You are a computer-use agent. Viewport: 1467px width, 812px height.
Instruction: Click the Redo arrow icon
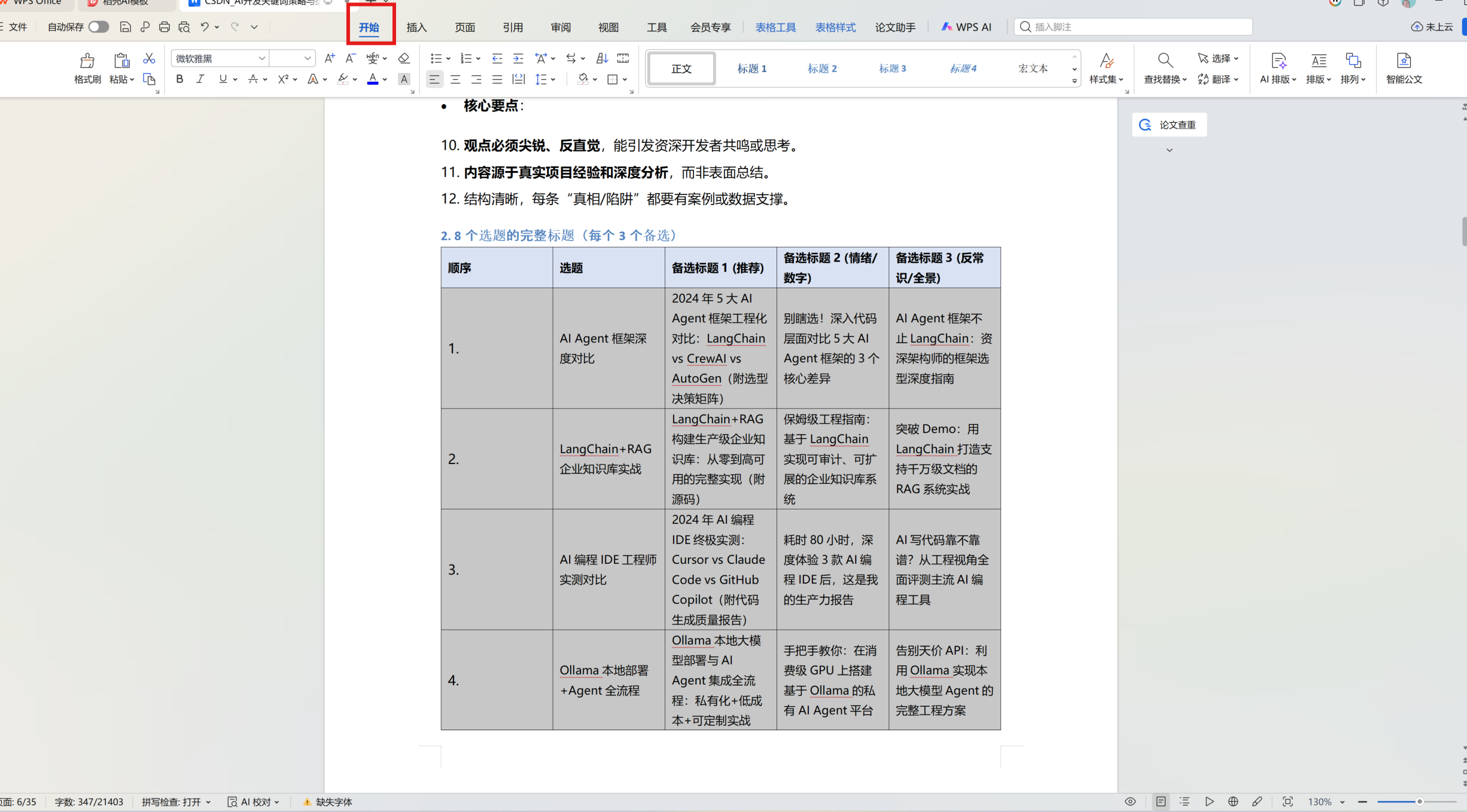point(235,27)
